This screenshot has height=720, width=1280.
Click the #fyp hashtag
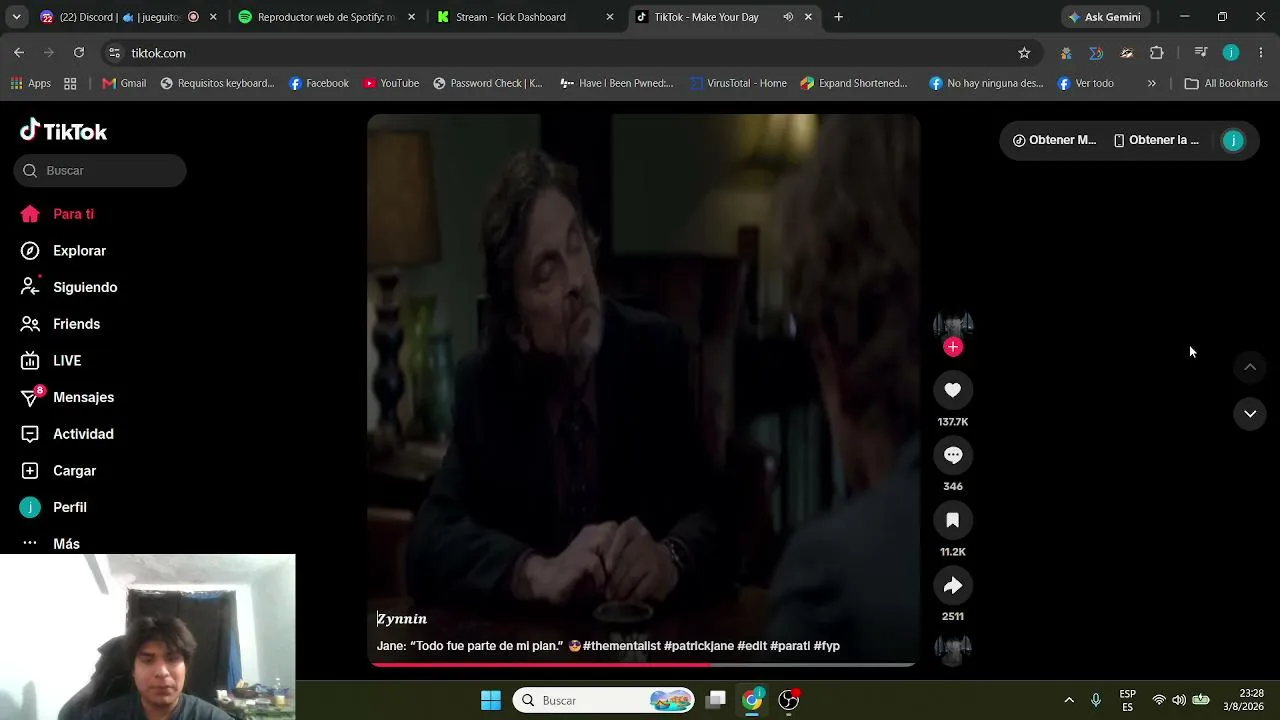click(827, 646)
